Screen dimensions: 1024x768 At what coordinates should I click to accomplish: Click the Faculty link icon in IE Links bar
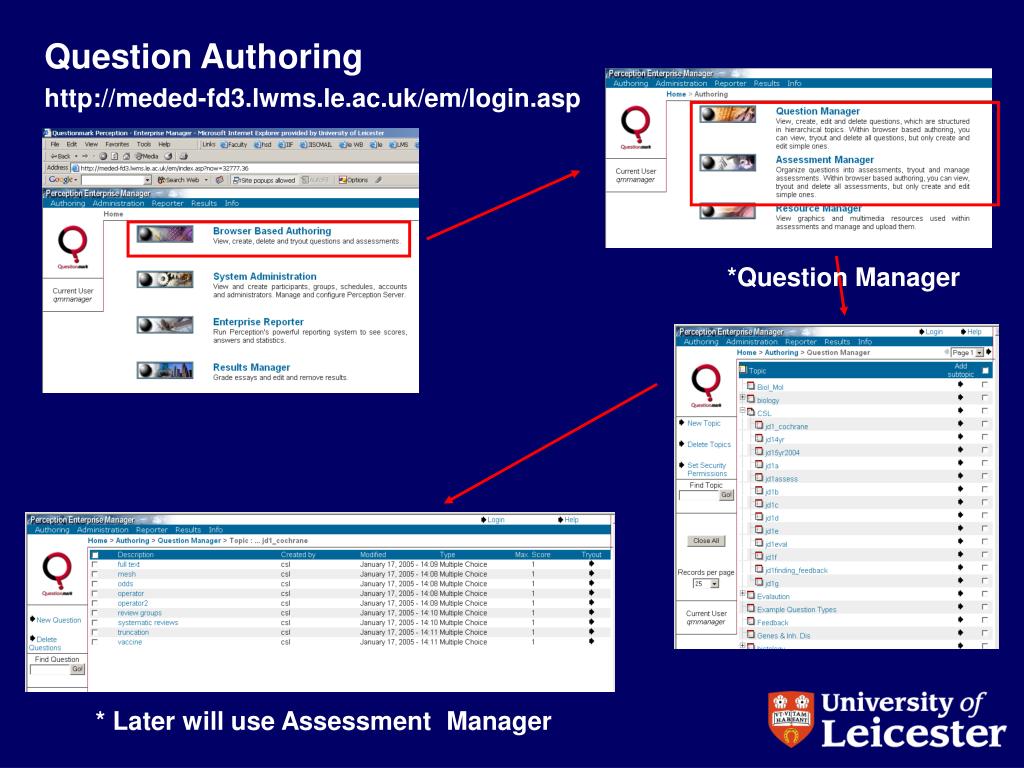tap(225, 144)
